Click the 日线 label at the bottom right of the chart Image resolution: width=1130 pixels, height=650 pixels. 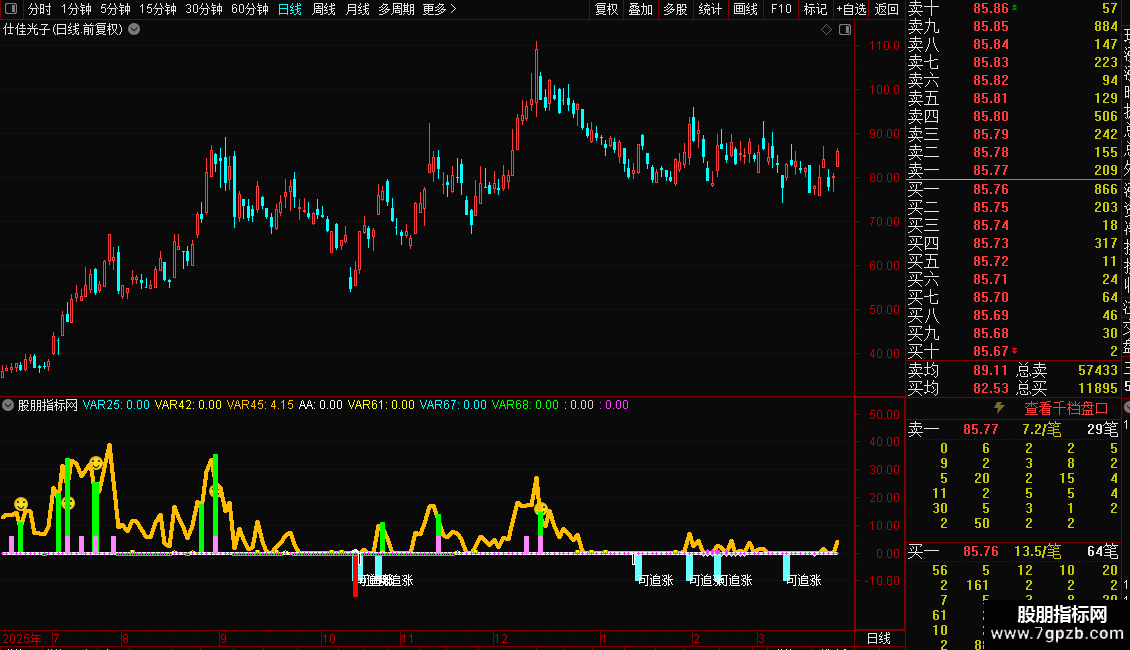click(877, 638)
